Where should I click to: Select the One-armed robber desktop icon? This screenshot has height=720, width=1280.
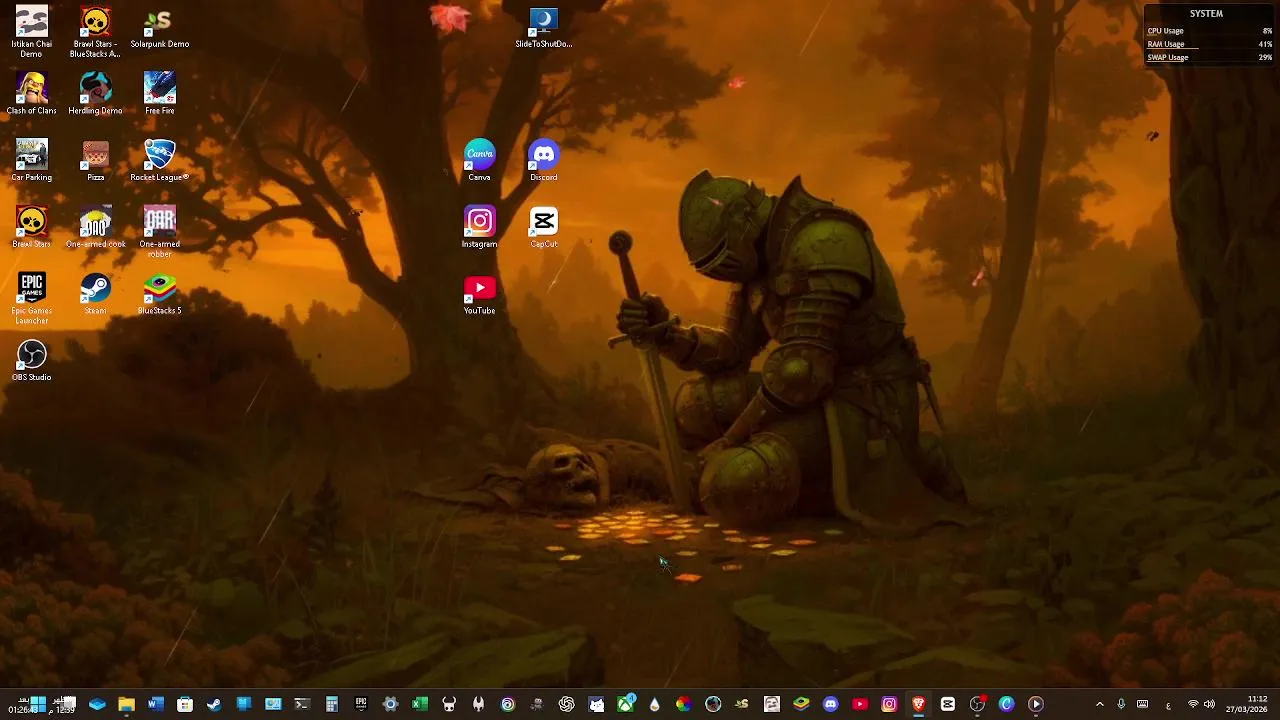tap(159, 232)
